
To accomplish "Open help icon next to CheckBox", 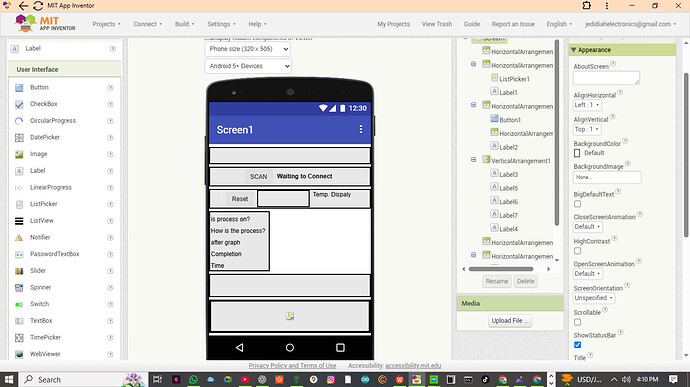I will [110, 104].
